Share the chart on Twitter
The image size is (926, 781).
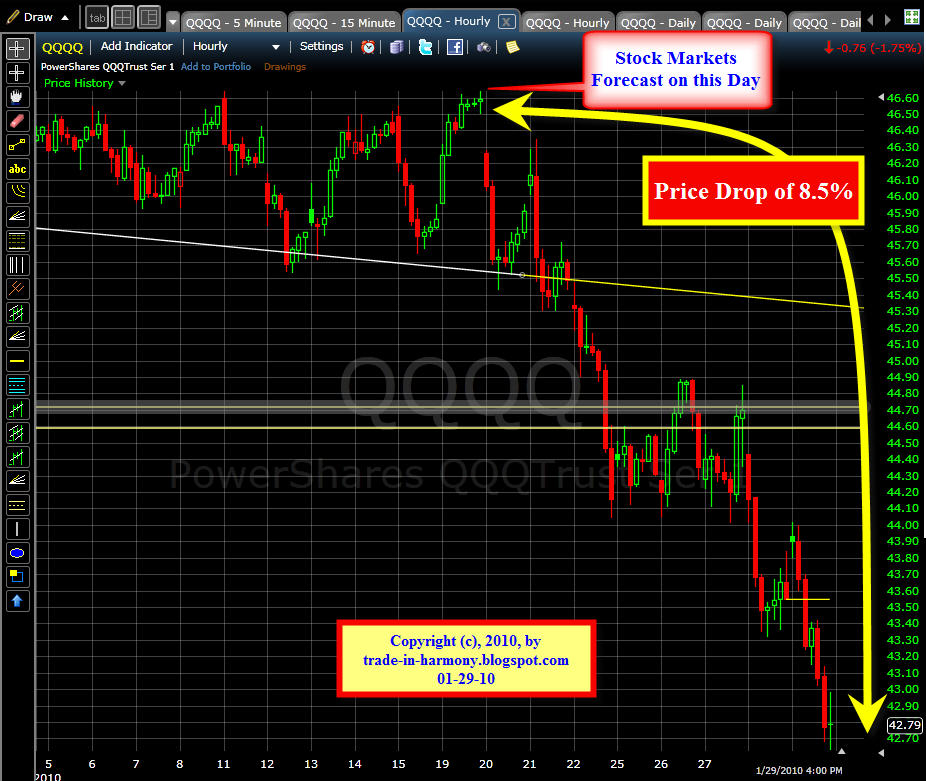pyautogui.click(x=425, y=47)
